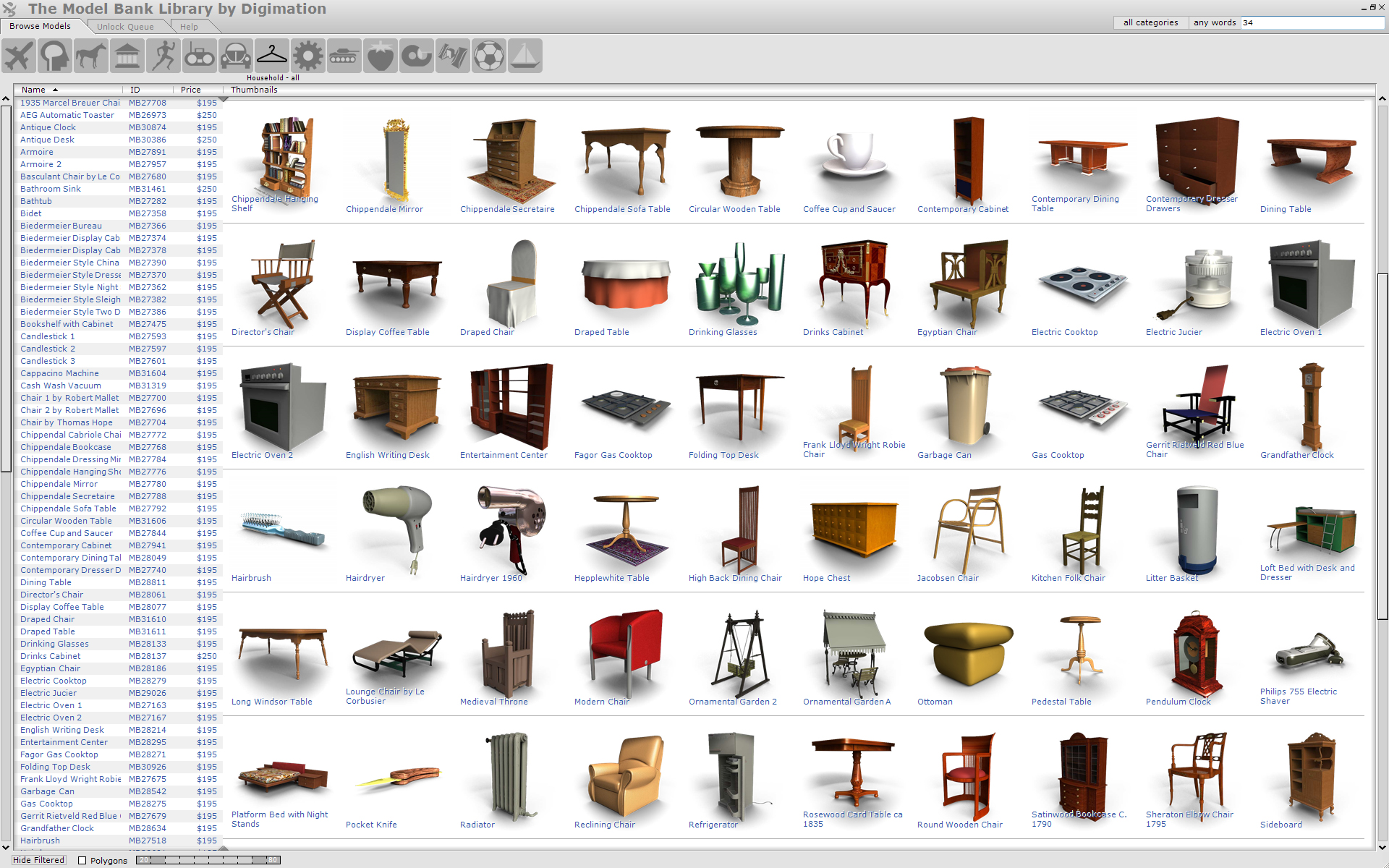Screen dimensions: 1389x868
Task: Select the soccer ball sports category icon
Action: click(489, 56)
